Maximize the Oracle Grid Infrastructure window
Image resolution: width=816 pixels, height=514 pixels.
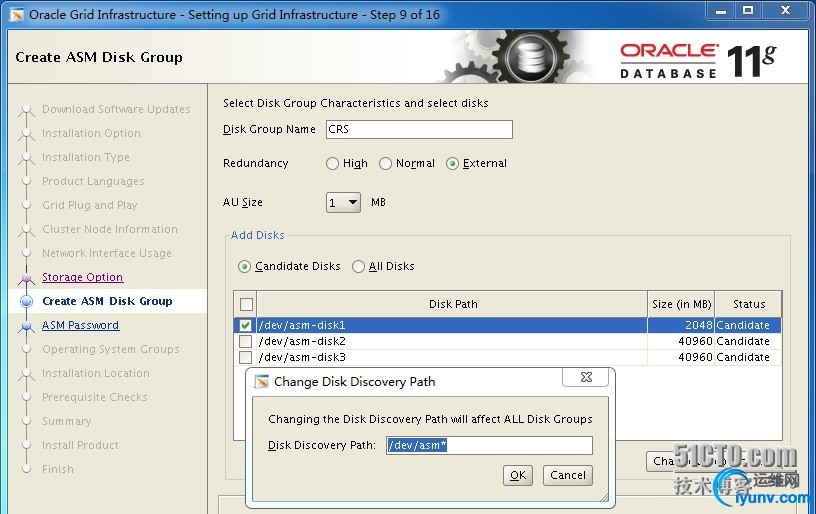pos(748,10)
